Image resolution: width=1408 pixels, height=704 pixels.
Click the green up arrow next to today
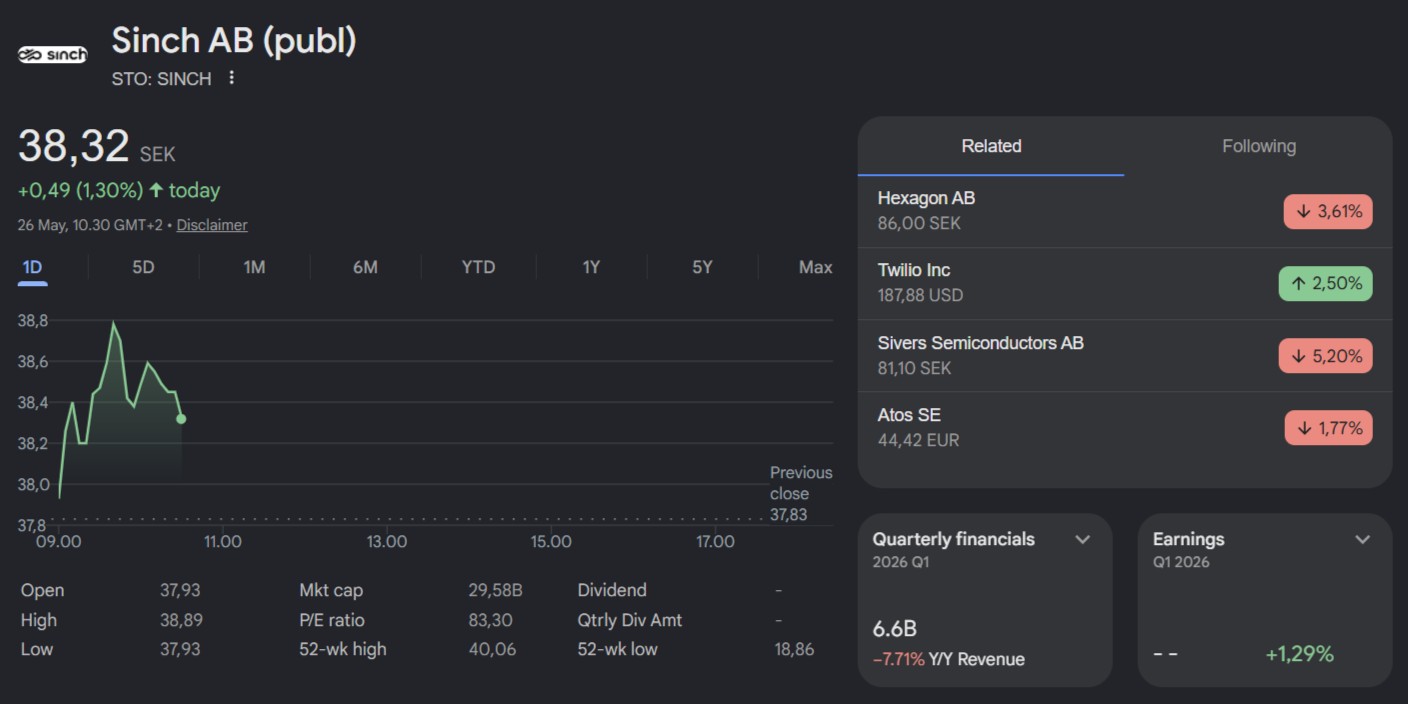[156, 190]
